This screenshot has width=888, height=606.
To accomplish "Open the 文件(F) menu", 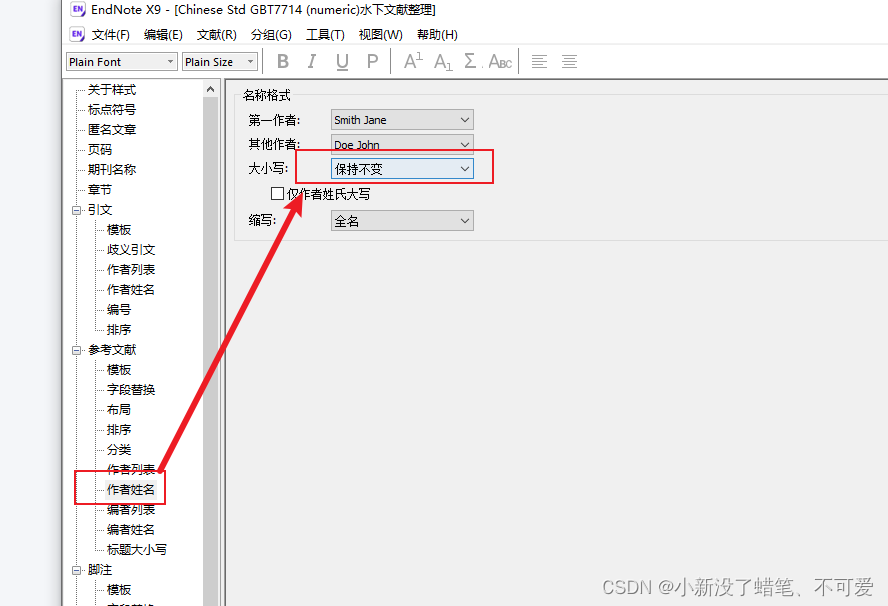I will tap(110, 35).
